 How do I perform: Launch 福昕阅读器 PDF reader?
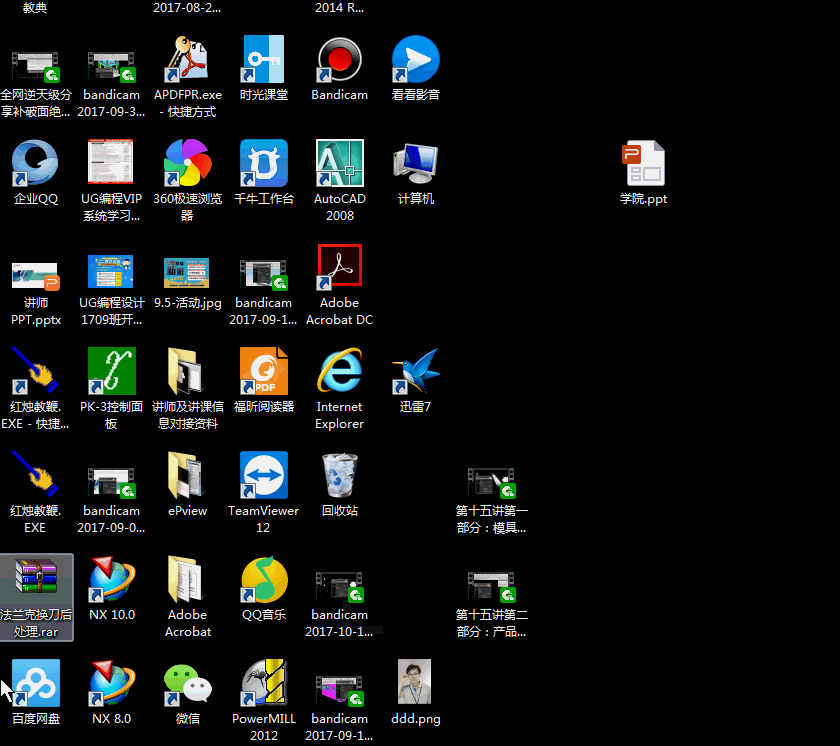pos(264,380)
